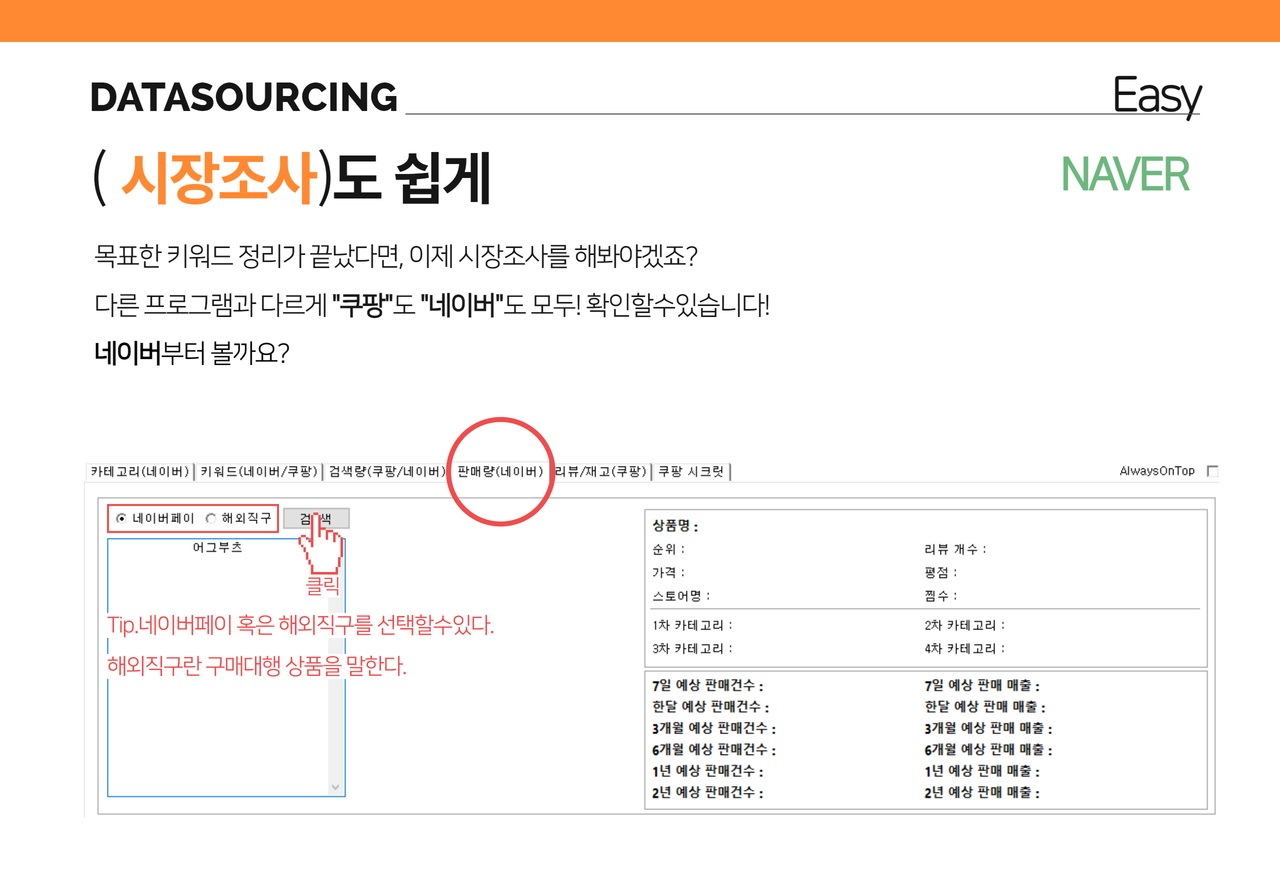This screenshot has width=1280, height=890.
Task: Click the 6개월 예상 판매 매출 label
Action: tap(988, 750)
